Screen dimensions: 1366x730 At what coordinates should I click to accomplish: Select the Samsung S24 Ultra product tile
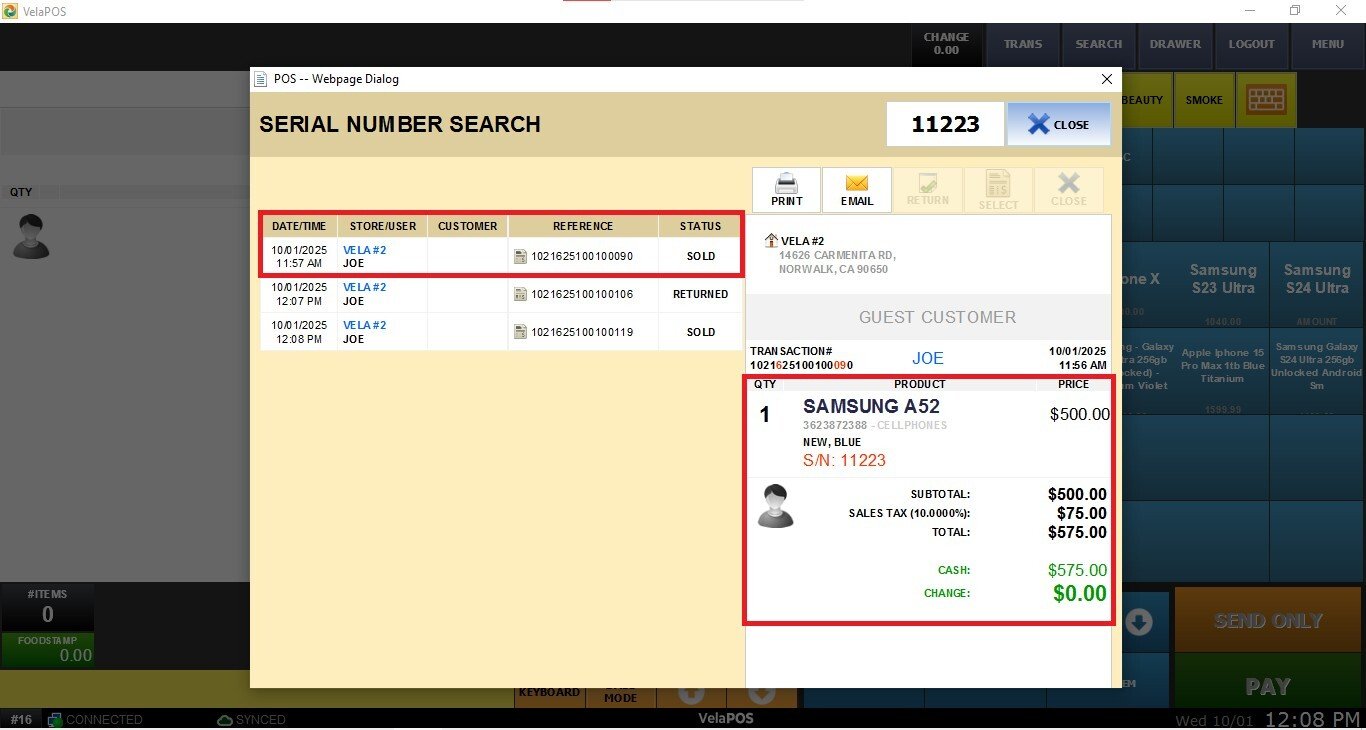[1316, 279]
